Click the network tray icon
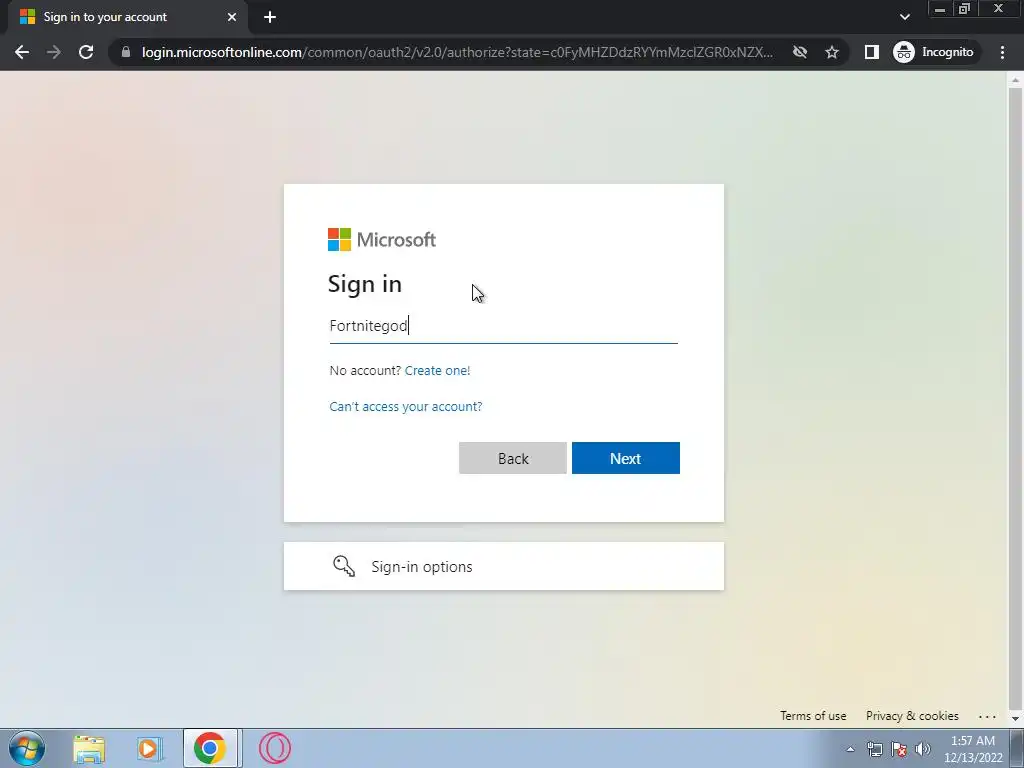 874,749
